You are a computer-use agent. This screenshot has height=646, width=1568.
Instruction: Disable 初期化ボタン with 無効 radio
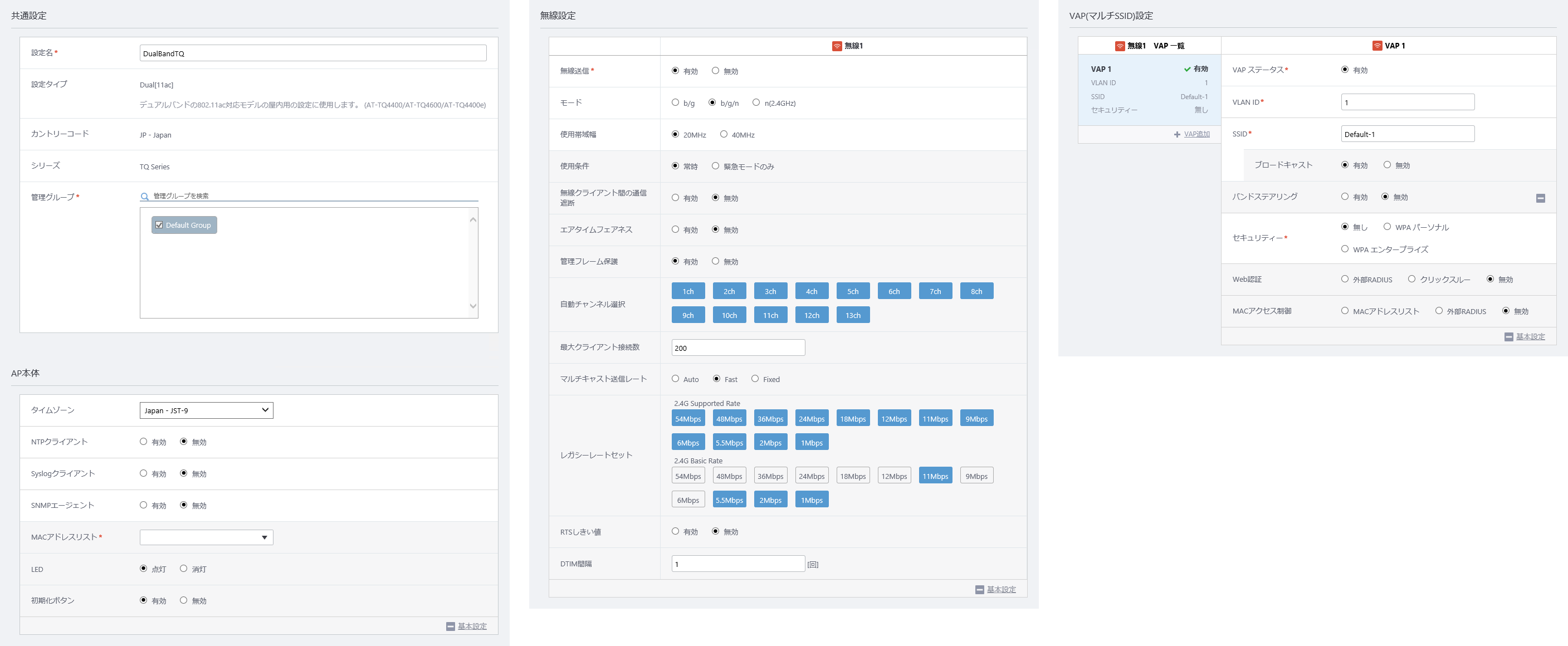183,600
